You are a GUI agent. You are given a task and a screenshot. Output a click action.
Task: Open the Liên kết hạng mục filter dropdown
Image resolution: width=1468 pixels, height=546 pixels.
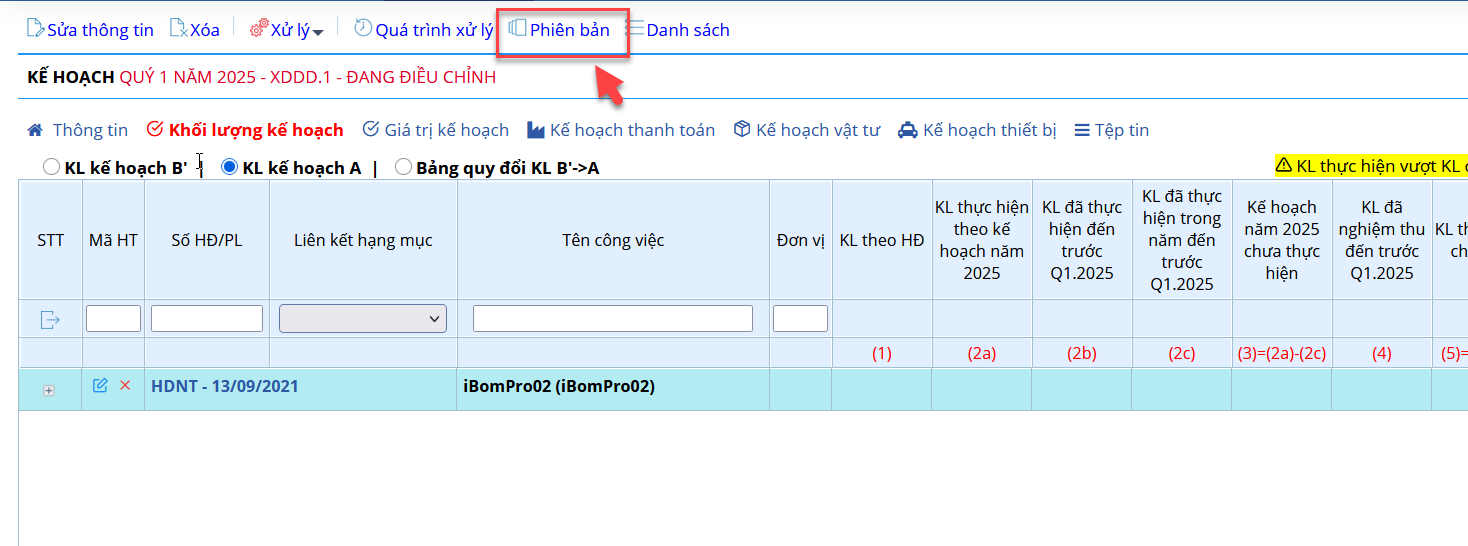click(363, 319)
